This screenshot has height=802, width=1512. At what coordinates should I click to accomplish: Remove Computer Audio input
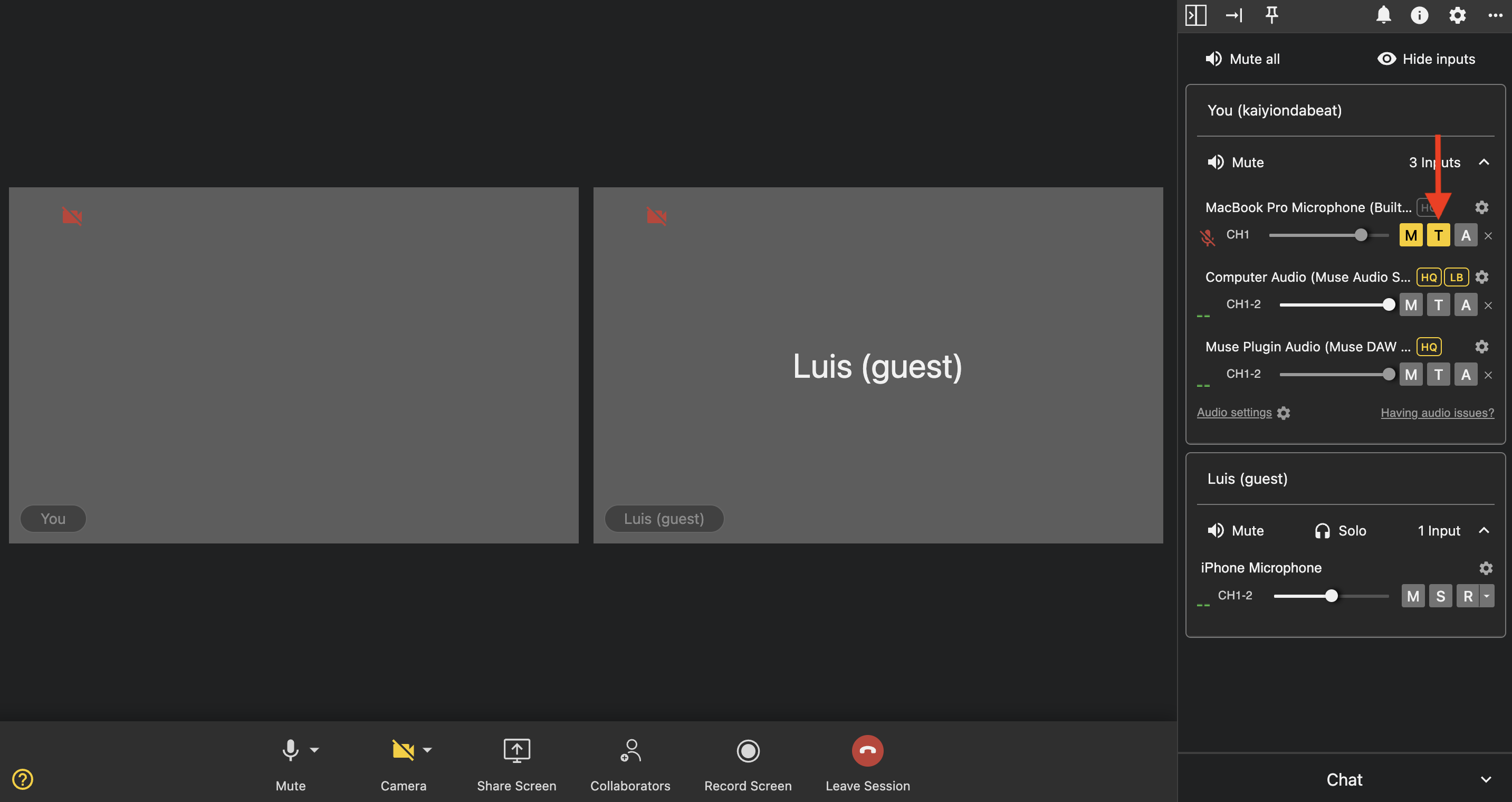click(1488, 305)
